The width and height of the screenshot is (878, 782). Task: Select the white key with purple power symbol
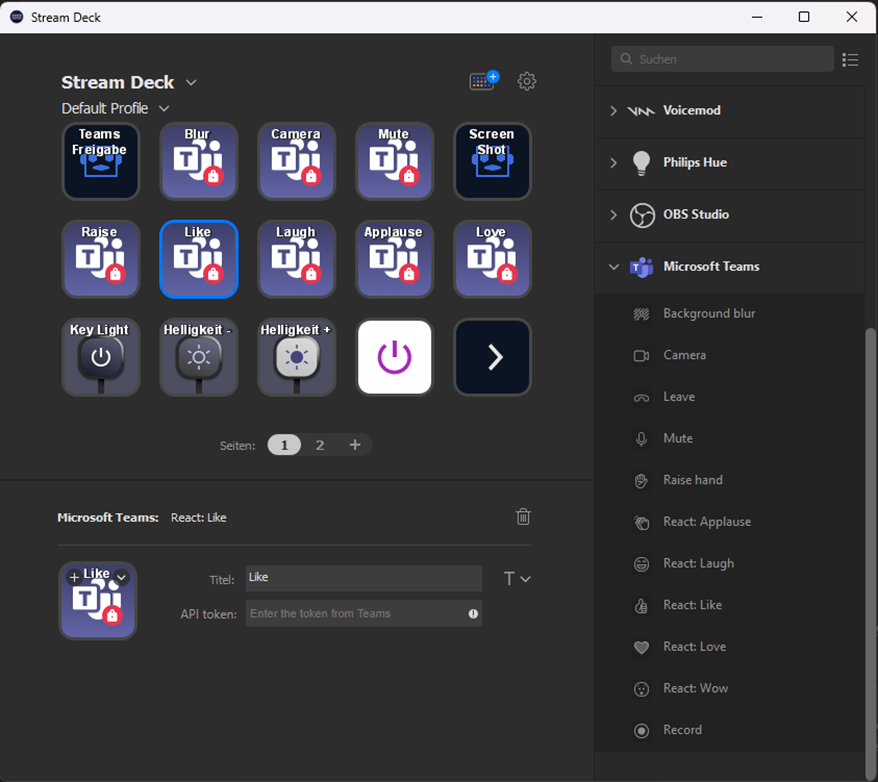395,357
